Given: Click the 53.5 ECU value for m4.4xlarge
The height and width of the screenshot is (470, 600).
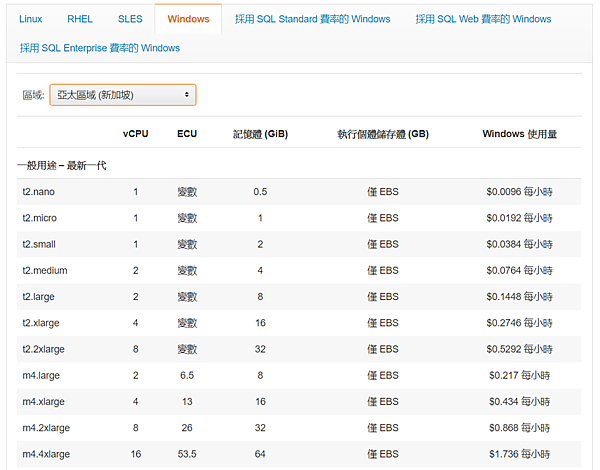Looking at the screenshot, I should (187, 454).
